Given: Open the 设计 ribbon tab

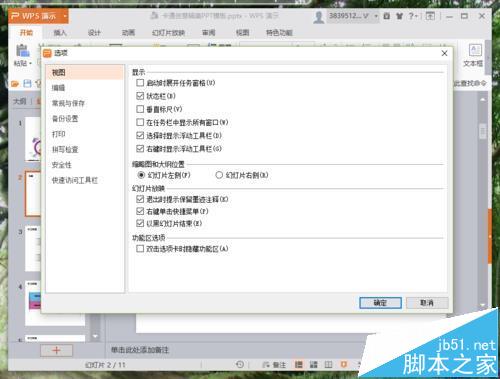Looking at the screenshot, I should [x=94, y=33].
